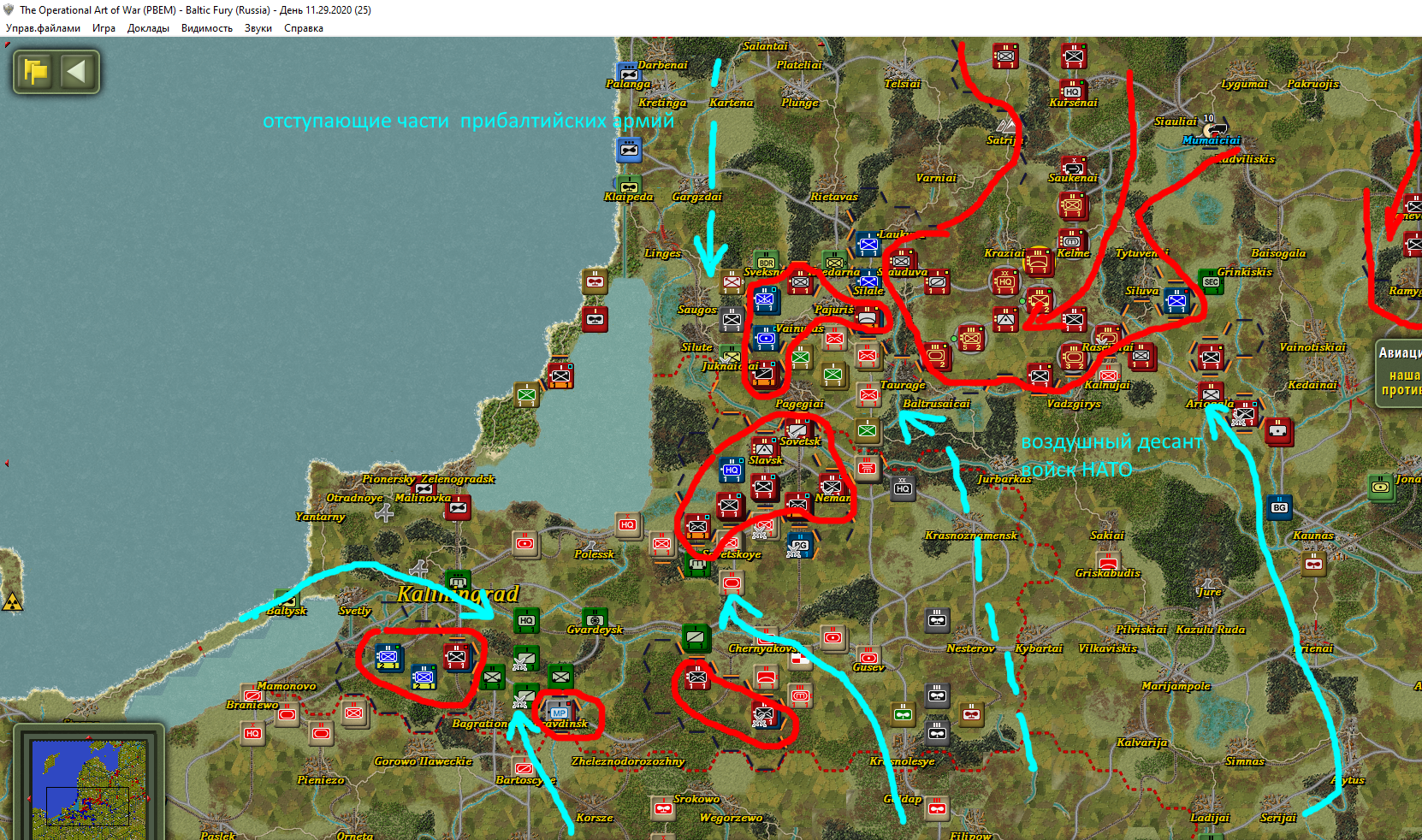The width and height of the screenshot is (1422, 840).
Task: Select the red XX HQ unit below Kraziai
Action: click(1004, 281)
